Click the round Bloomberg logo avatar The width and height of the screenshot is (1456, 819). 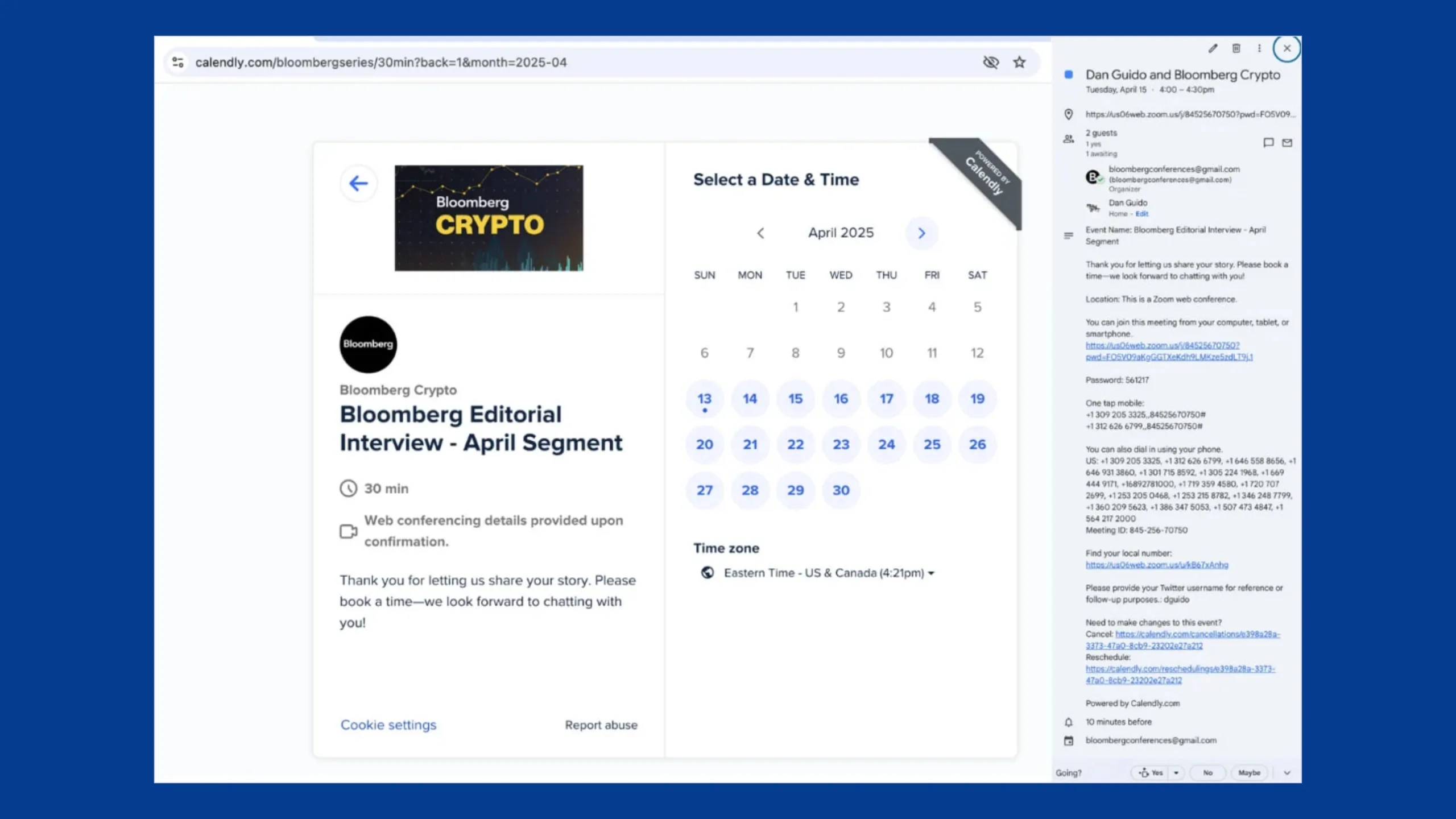point(368,344)
